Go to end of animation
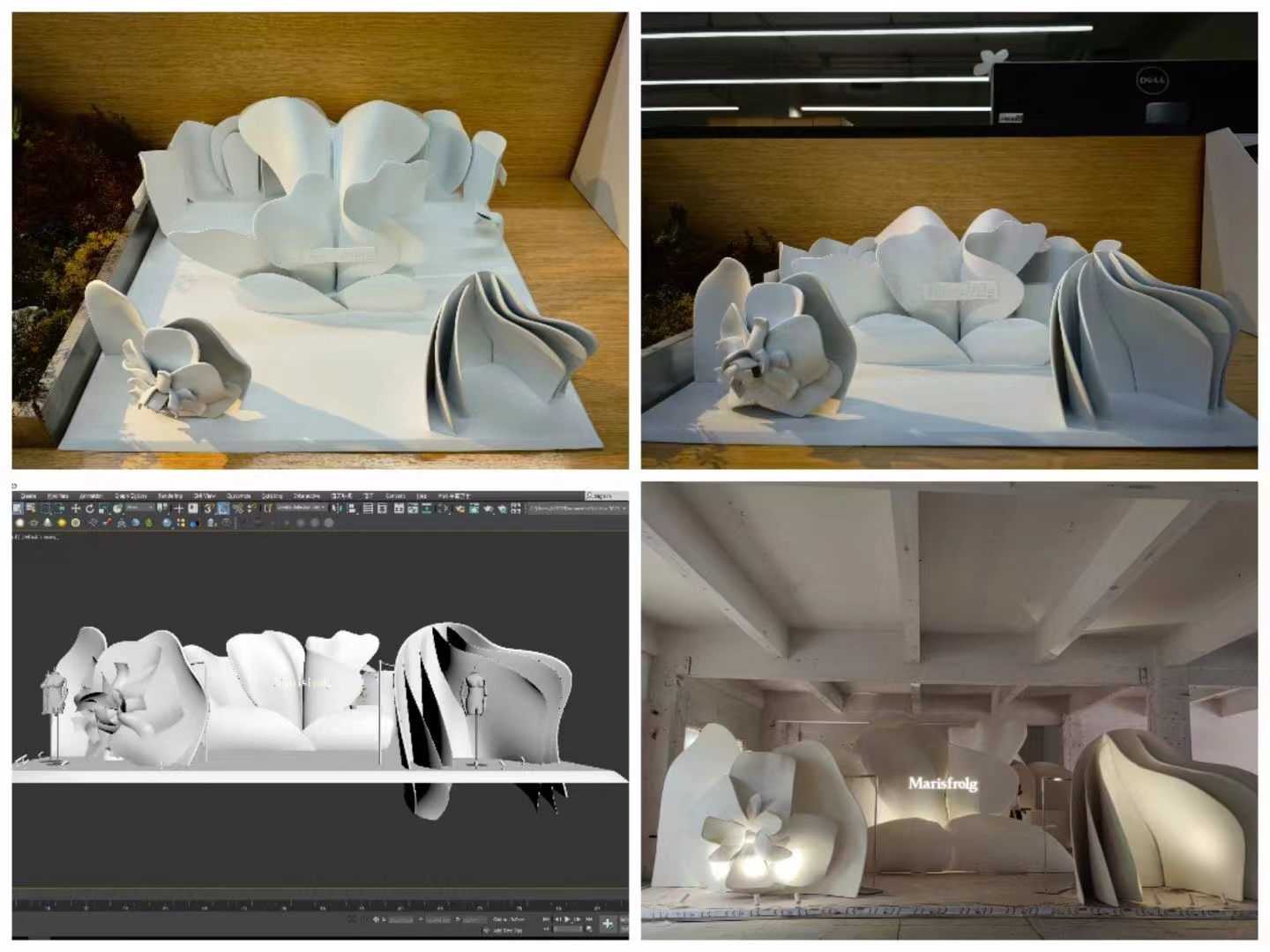This screenshot has width=1270, height=952. click(x=589, y=919)
